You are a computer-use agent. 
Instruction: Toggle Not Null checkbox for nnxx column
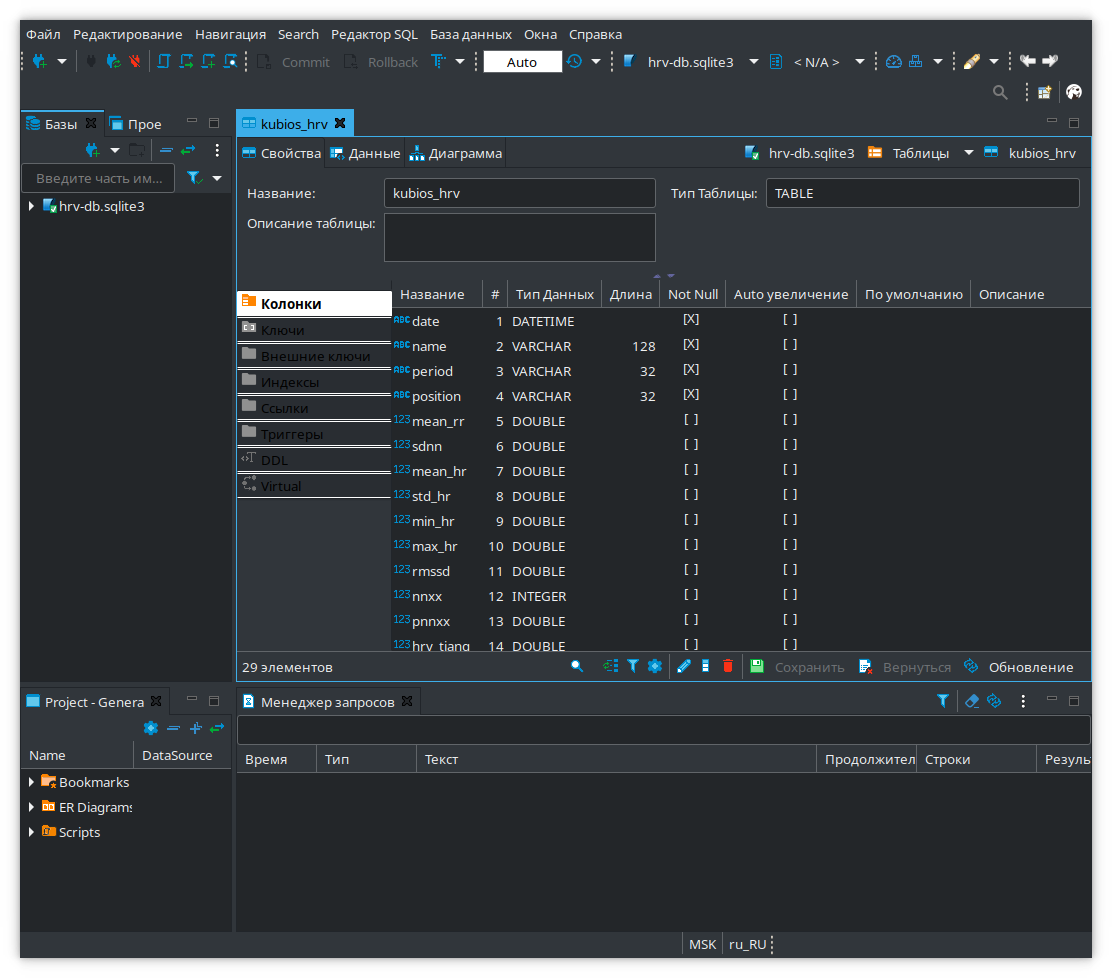click(x=691, y=594)
